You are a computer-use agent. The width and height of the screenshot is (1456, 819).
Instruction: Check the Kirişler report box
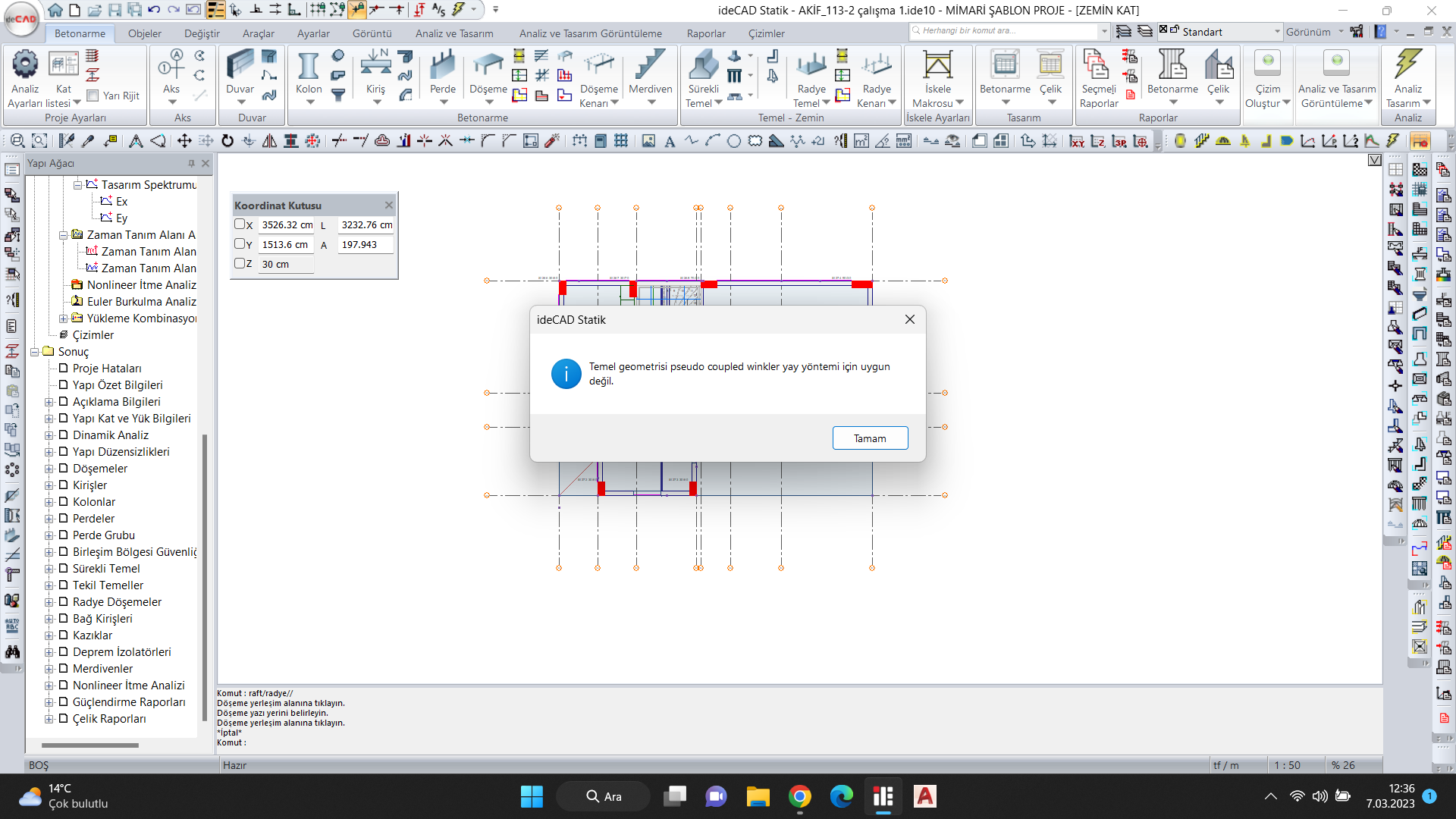pos(64,485)
